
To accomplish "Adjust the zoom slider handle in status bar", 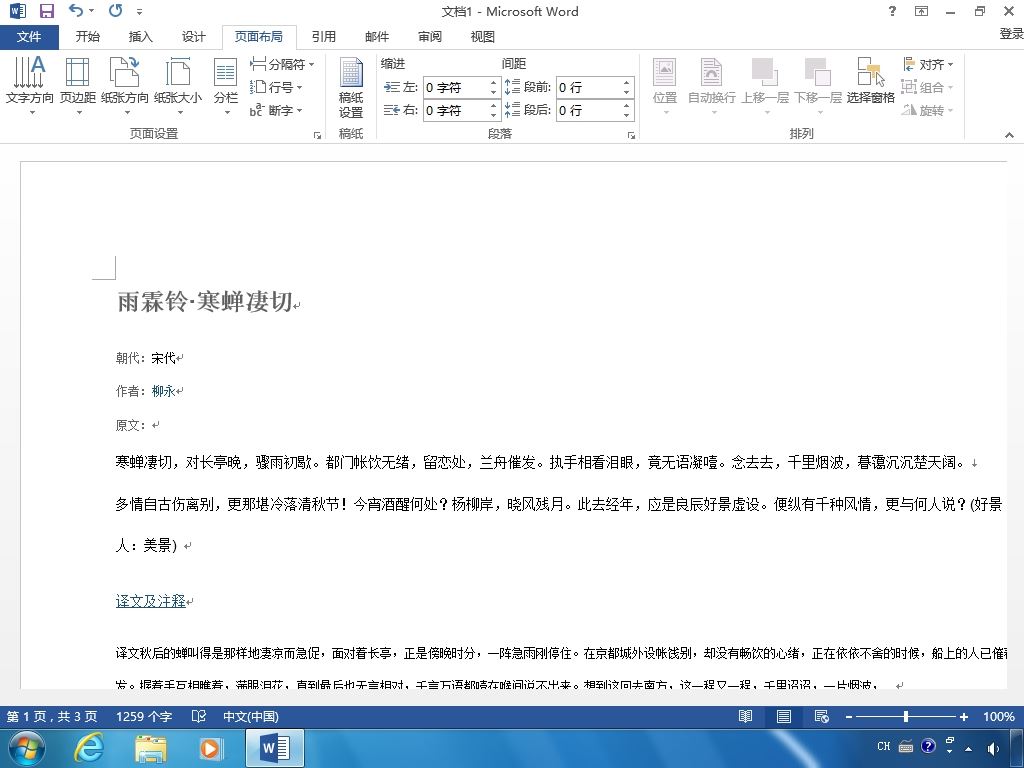I will click(906, 716).
